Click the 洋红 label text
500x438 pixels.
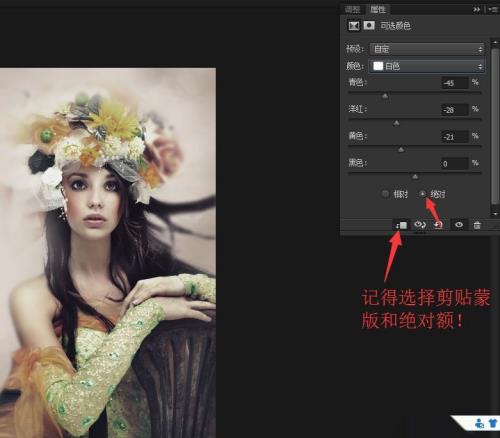(357, 109)
